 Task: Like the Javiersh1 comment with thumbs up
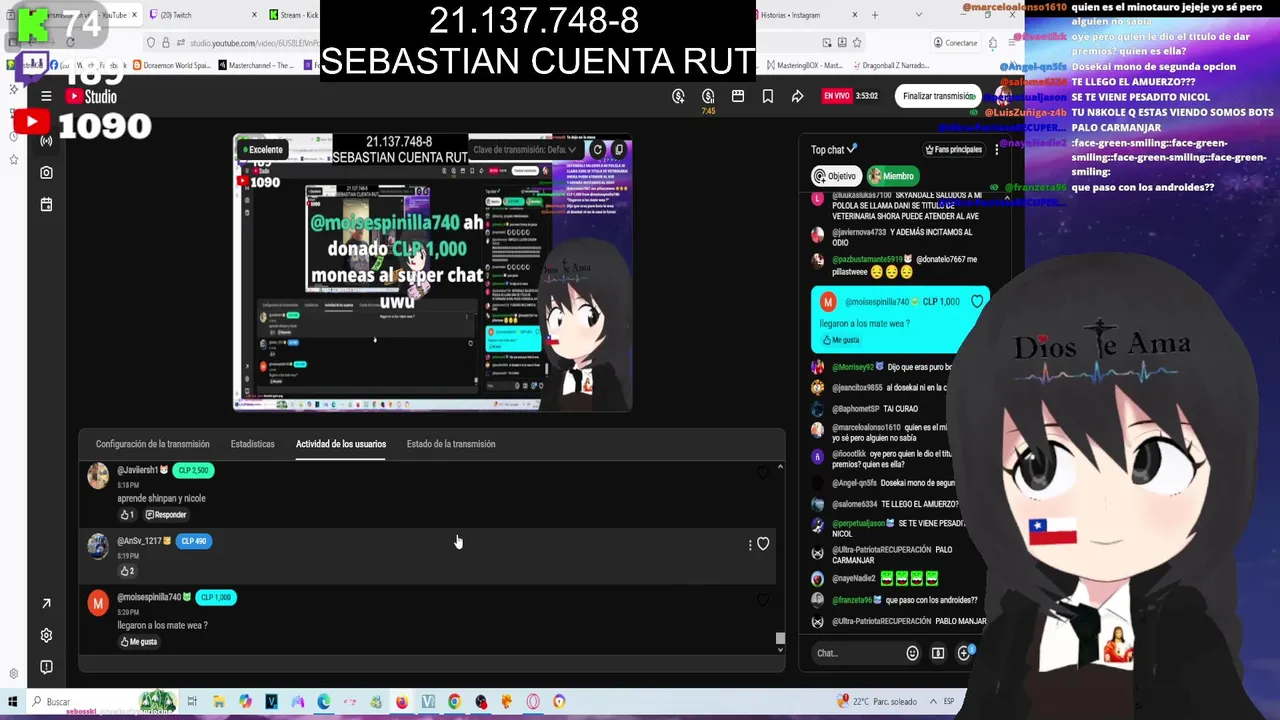pyautogui.click(x=127, y=515)
